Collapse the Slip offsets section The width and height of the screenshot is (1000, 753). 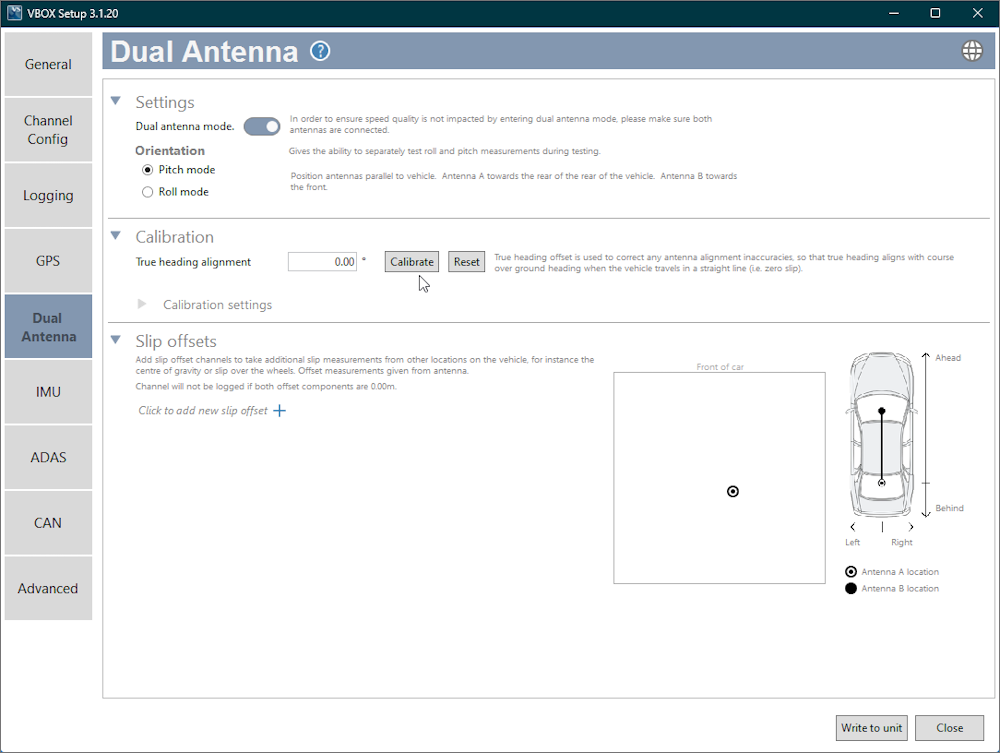(115, 340)
